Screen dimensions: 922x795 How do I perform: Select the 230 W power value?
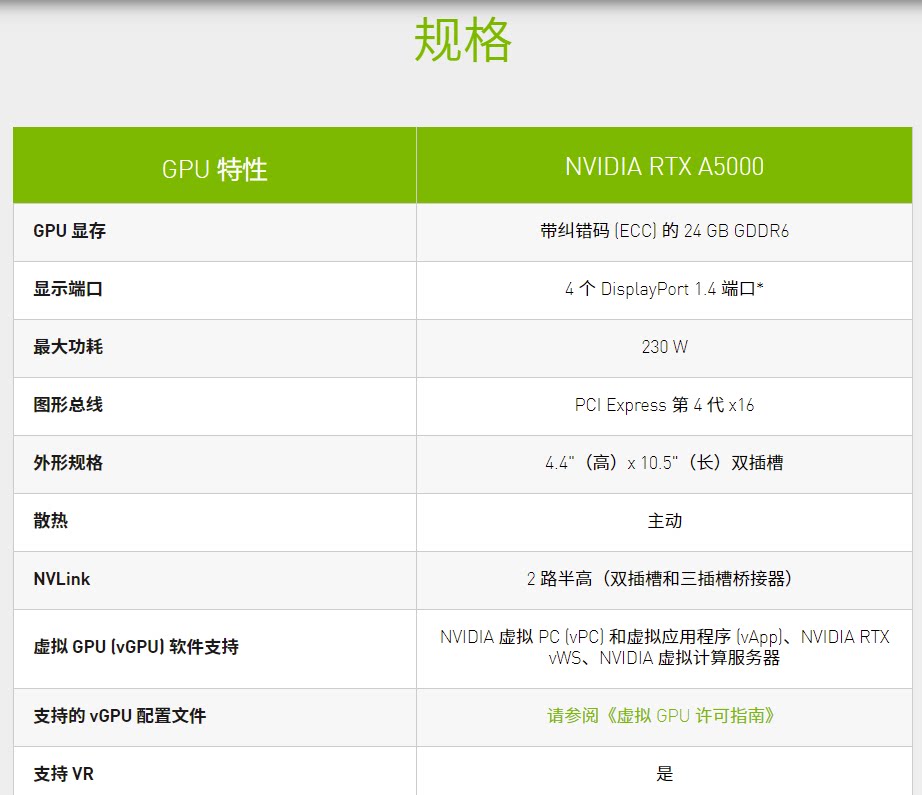pos(664,346)
